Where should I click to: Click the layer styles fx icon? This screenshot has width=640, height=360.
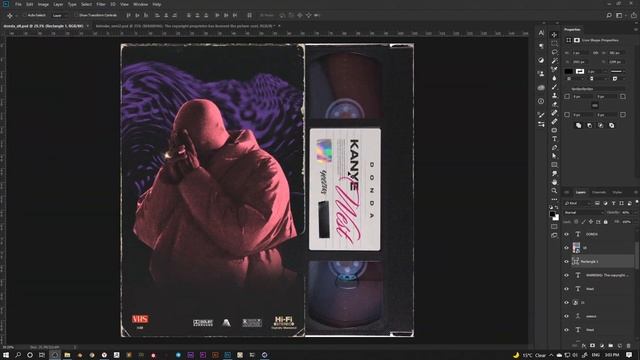point(584,346)
